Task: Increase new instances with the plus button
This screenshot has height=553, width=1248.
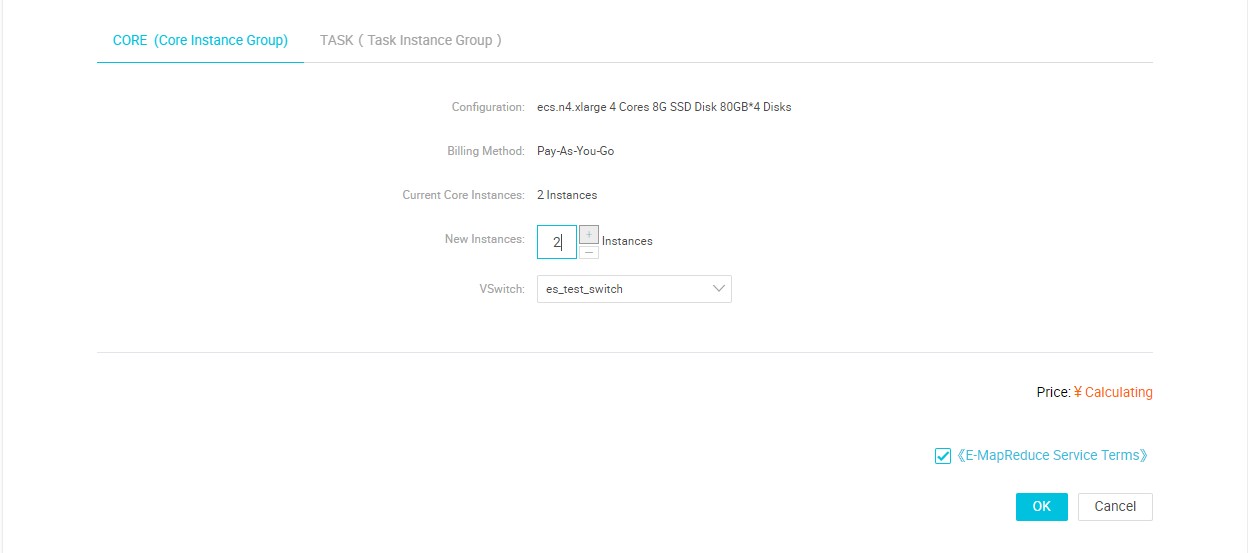Action: (x=589, y=234)
